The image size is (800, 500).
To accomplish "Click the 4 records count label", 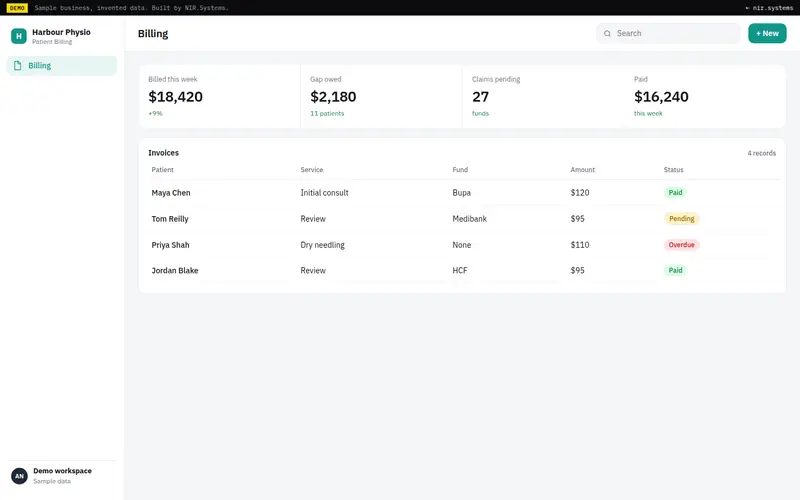I will tap(761, 153).
